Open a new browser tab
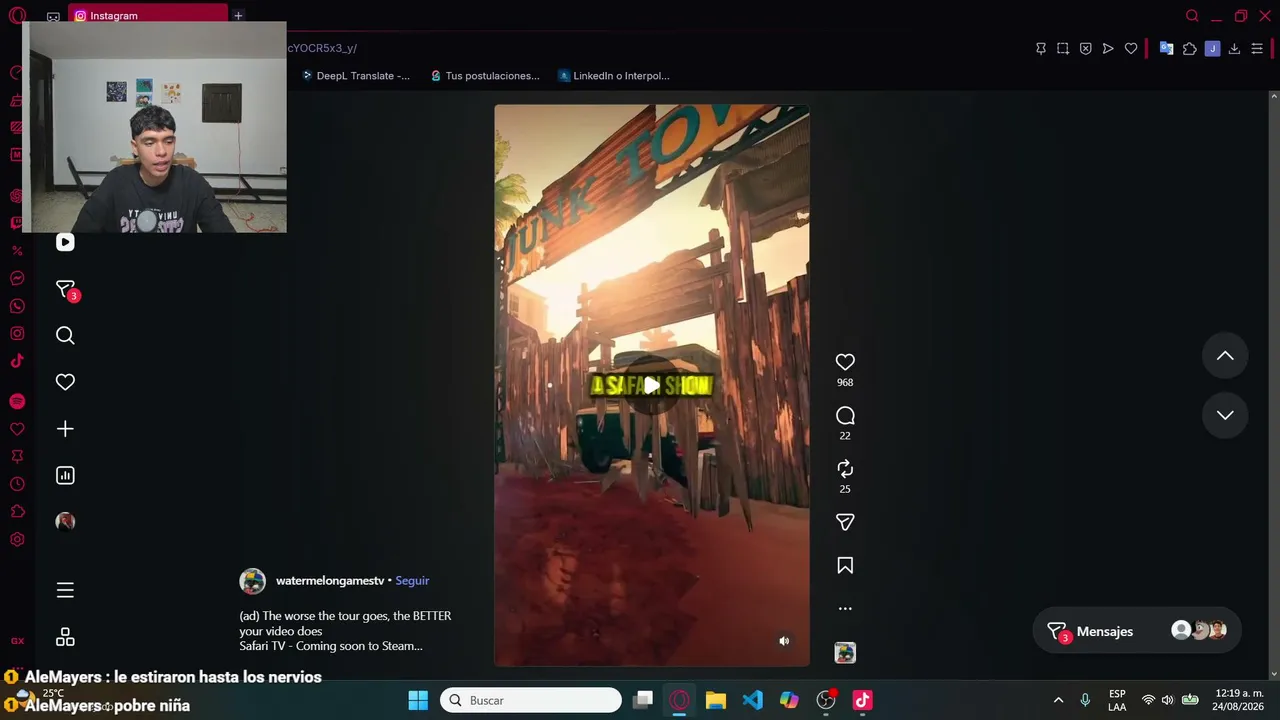 click(238, 16)
